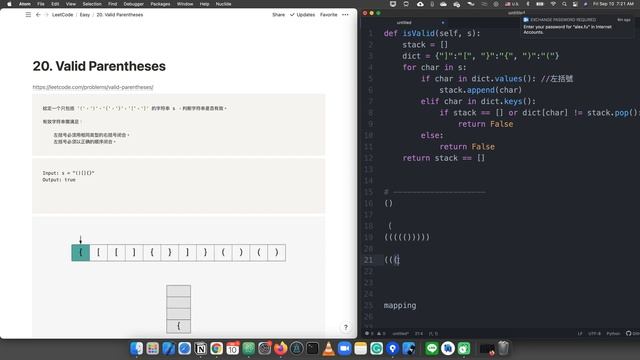This screenshot has width=640, height=360.
Task: Click the Share button in Notion
Action: pyautogui.click(x=278, y=15)
